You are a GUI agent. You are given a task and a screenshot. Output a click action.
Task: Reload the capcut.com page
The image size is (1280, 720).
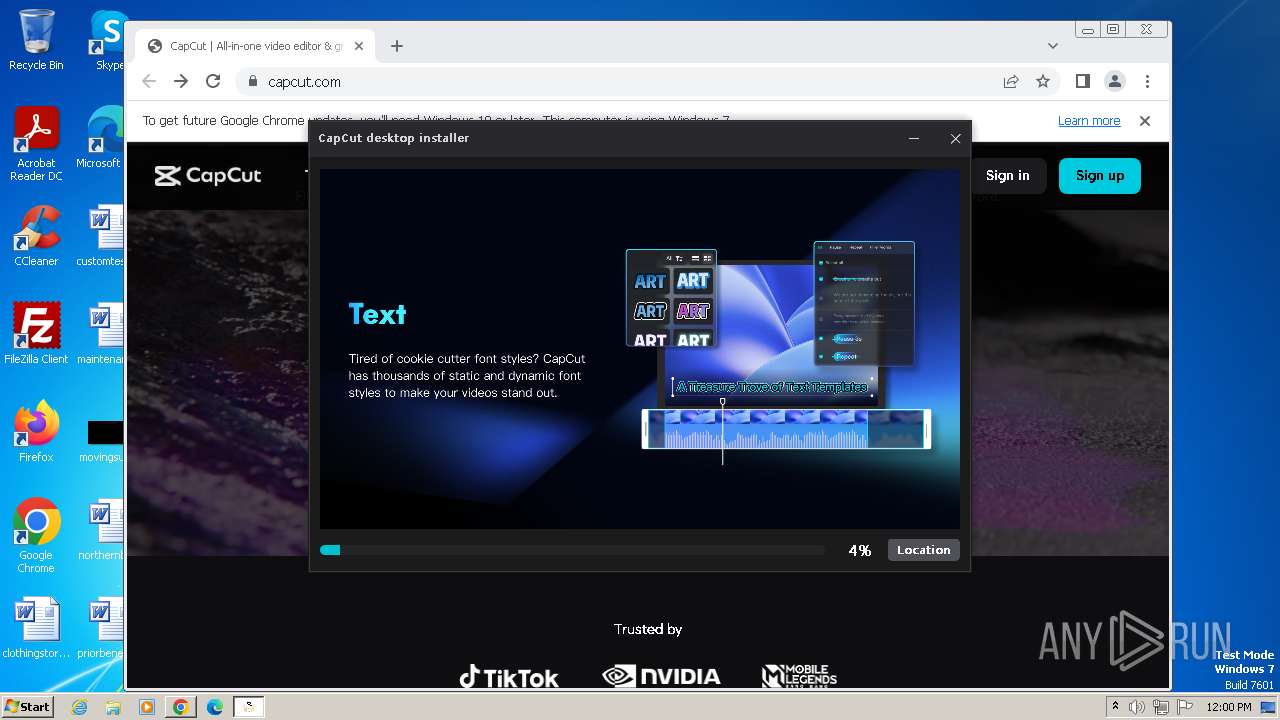213,81
